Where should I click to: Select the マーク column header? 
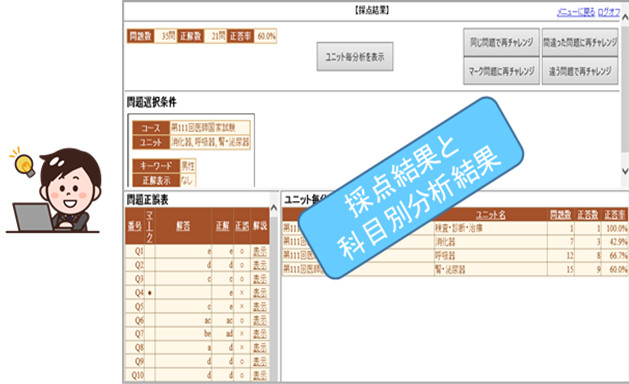pyautogui.click(x=150, y=226)
